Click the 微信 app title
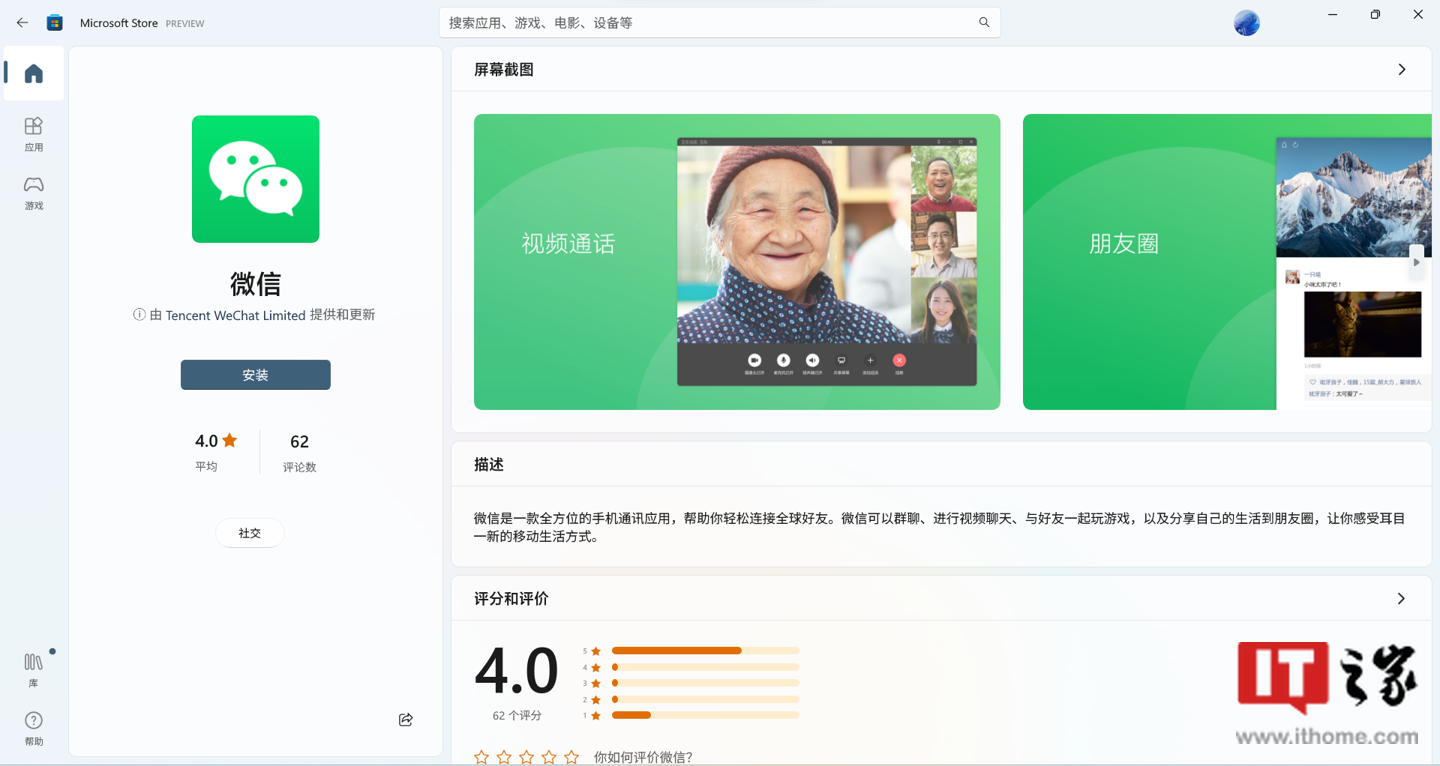This screenshot has height=766, width=1440. (256, 283)
